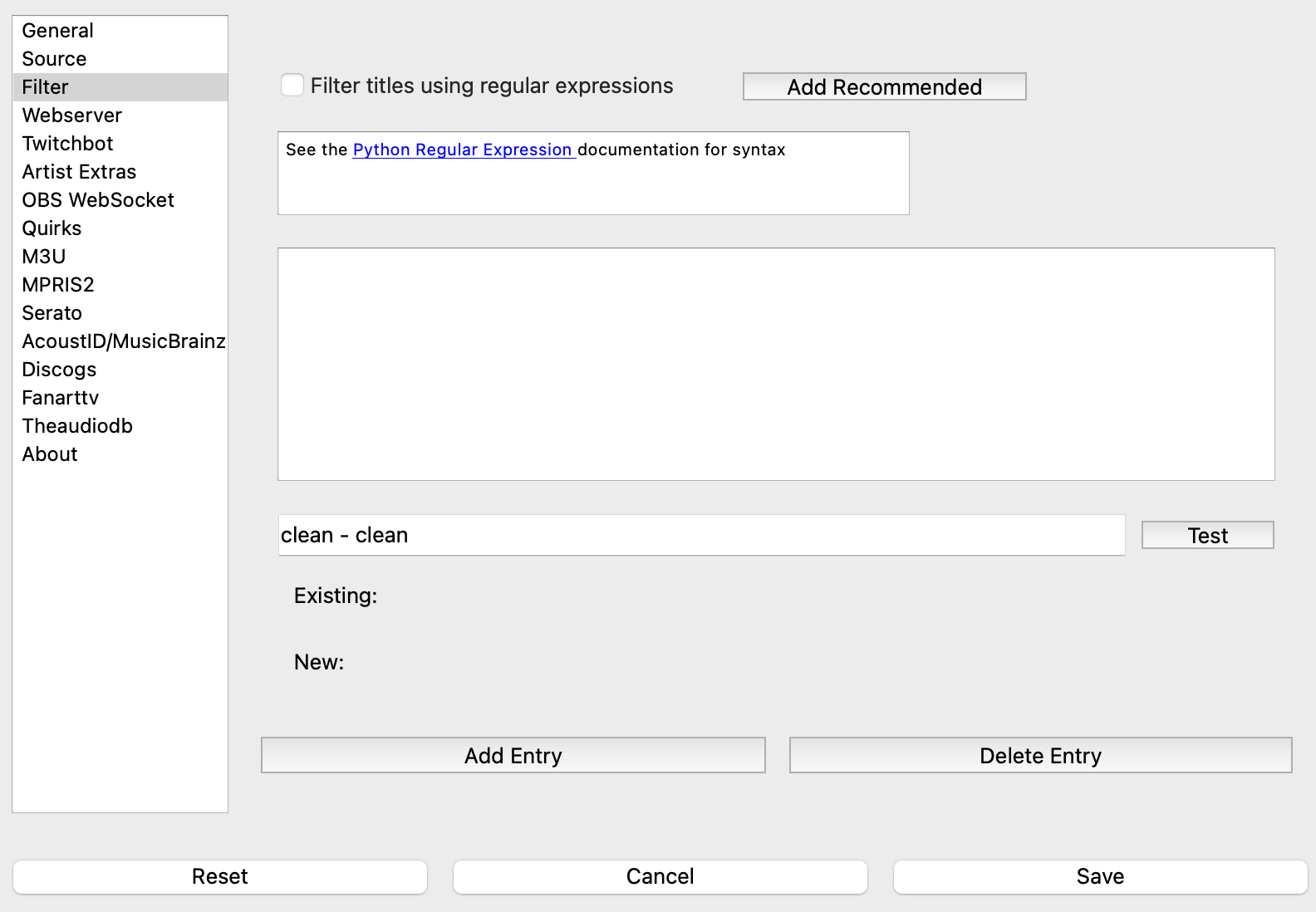This screenshot has height=912, width=1316.
Task: Click the Test button
Action: point(1207,536)
